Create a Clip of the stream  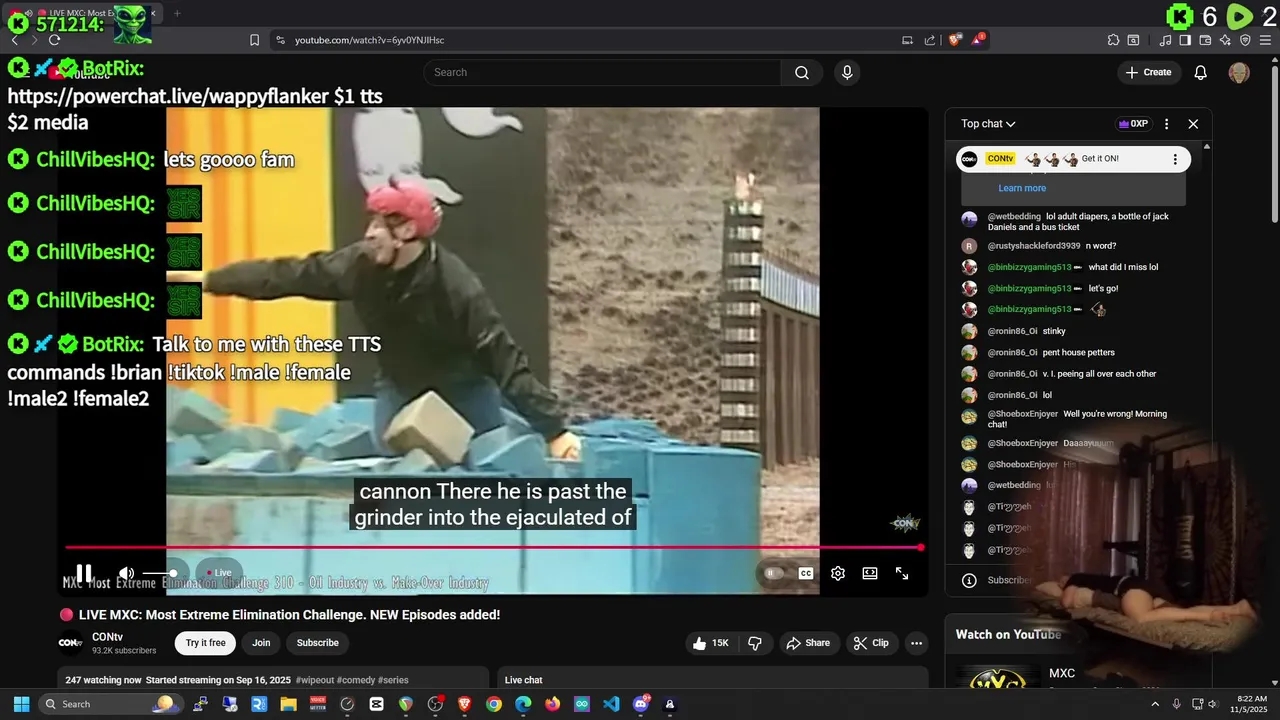[871, 643]
